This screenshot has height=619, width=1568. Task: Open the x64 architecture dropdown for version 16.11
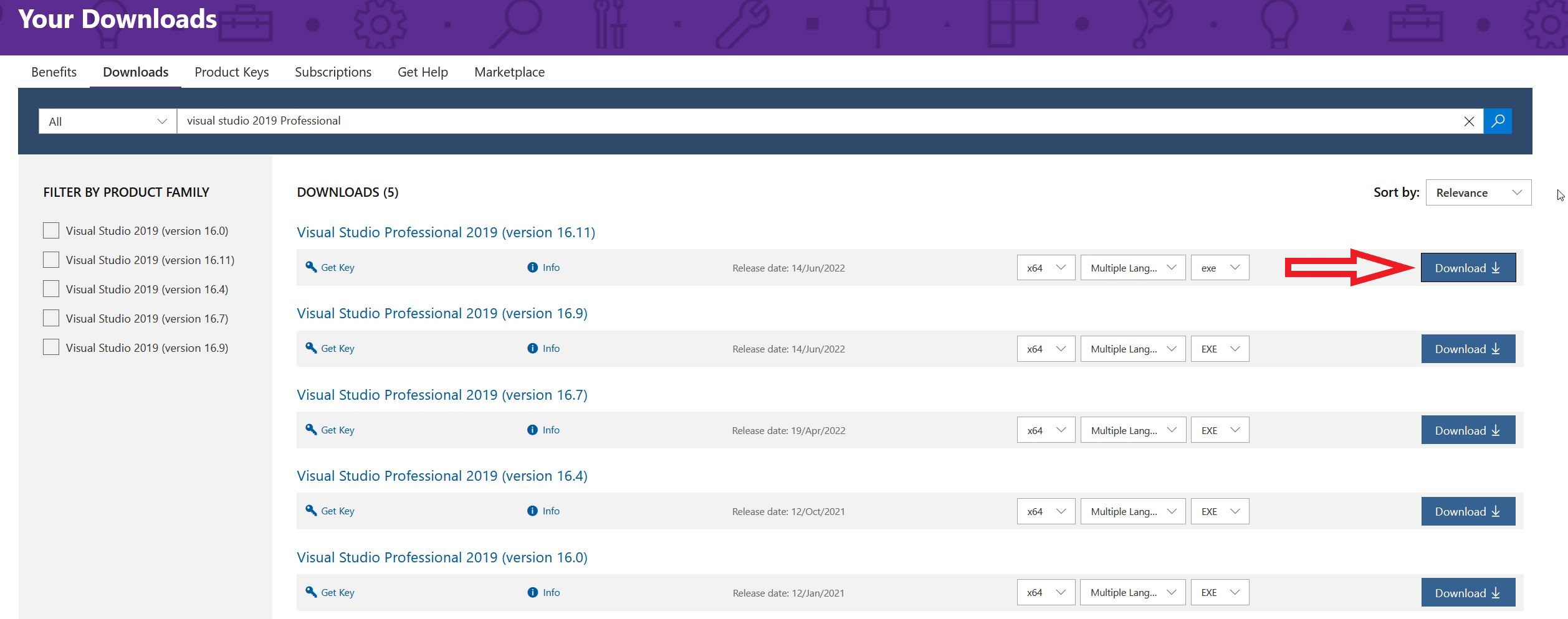(1045, 268)
